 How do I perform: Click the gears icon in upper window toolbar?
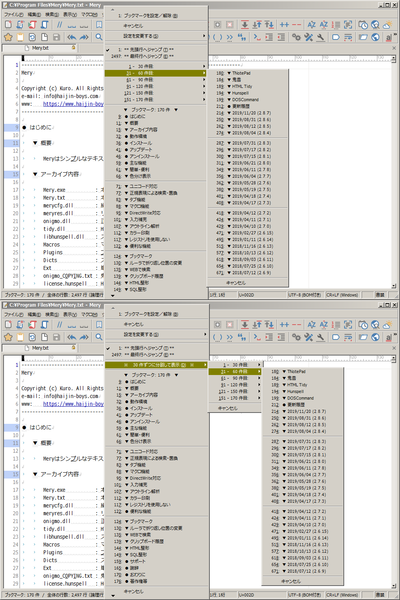tap(296, 37)
